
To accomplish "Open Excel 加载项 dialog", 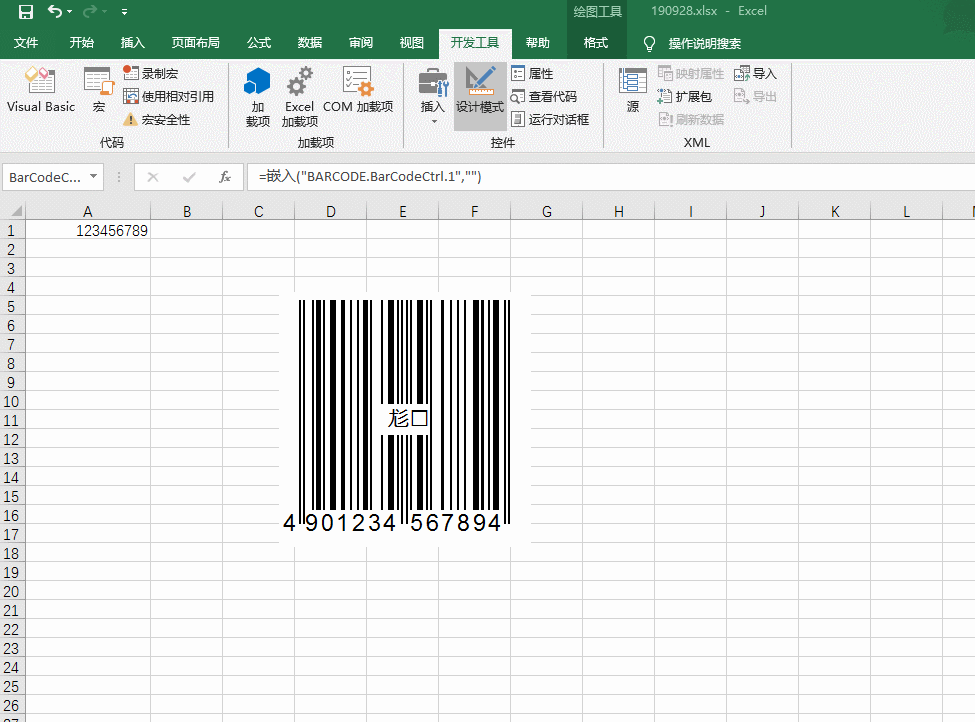I will [300, 97].
